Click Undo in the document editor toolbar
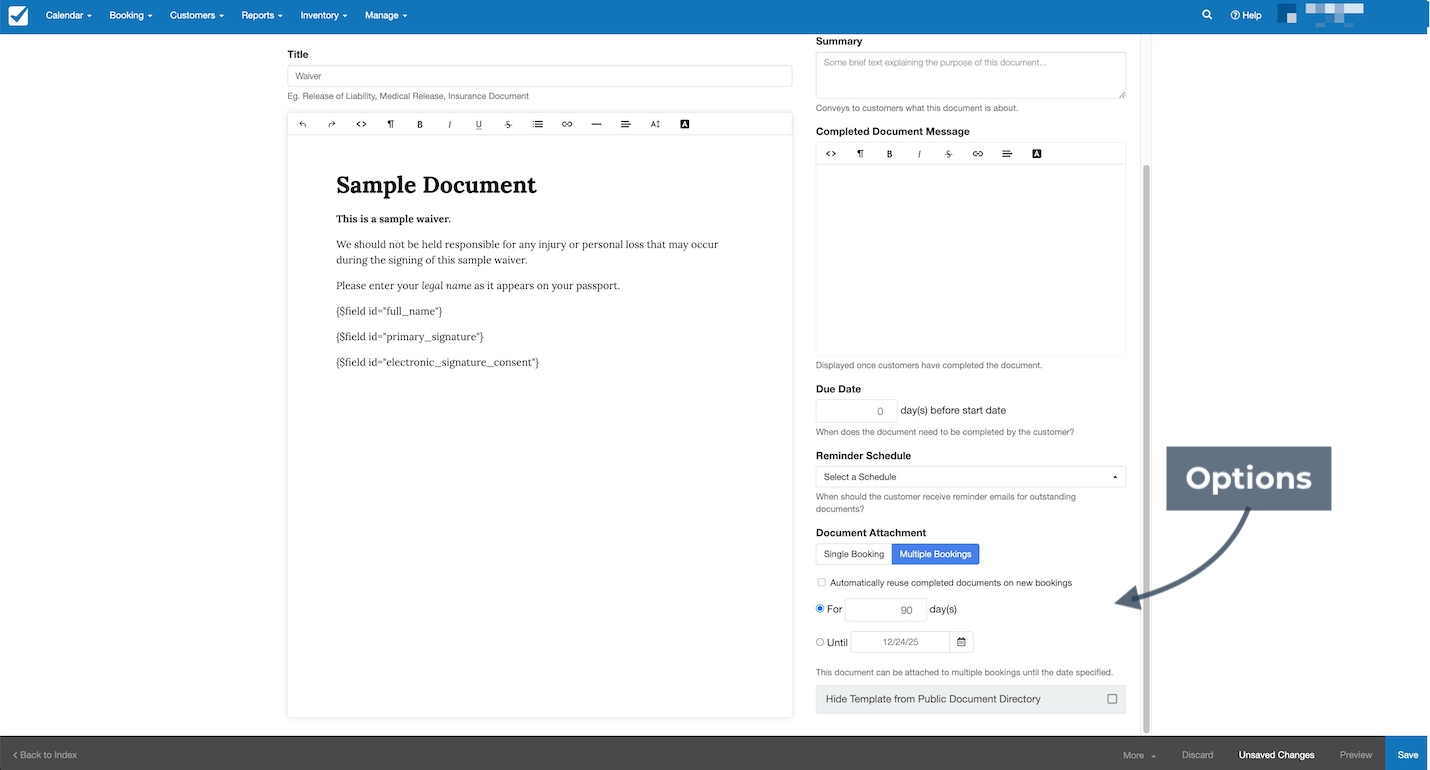Image resolution: width=1430 pixels, height=770 pixels. (x=303, y=124)
